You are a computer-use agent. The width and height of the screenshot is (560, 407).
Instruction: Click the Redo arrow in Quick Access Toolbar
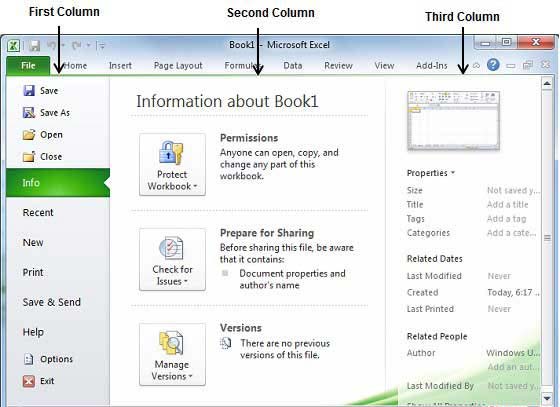tap(76, 45)
